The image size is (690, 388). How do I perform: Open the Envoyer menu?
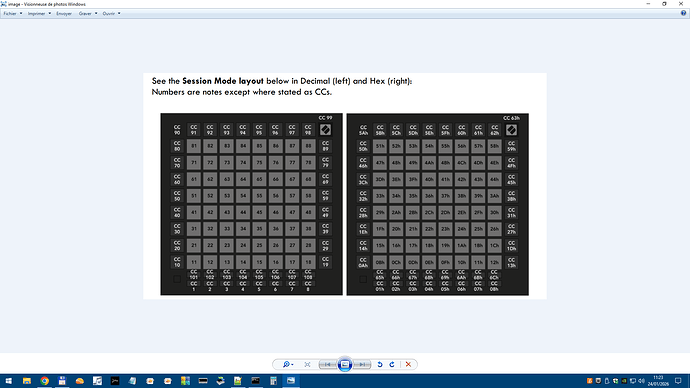[x=64, y=14]
